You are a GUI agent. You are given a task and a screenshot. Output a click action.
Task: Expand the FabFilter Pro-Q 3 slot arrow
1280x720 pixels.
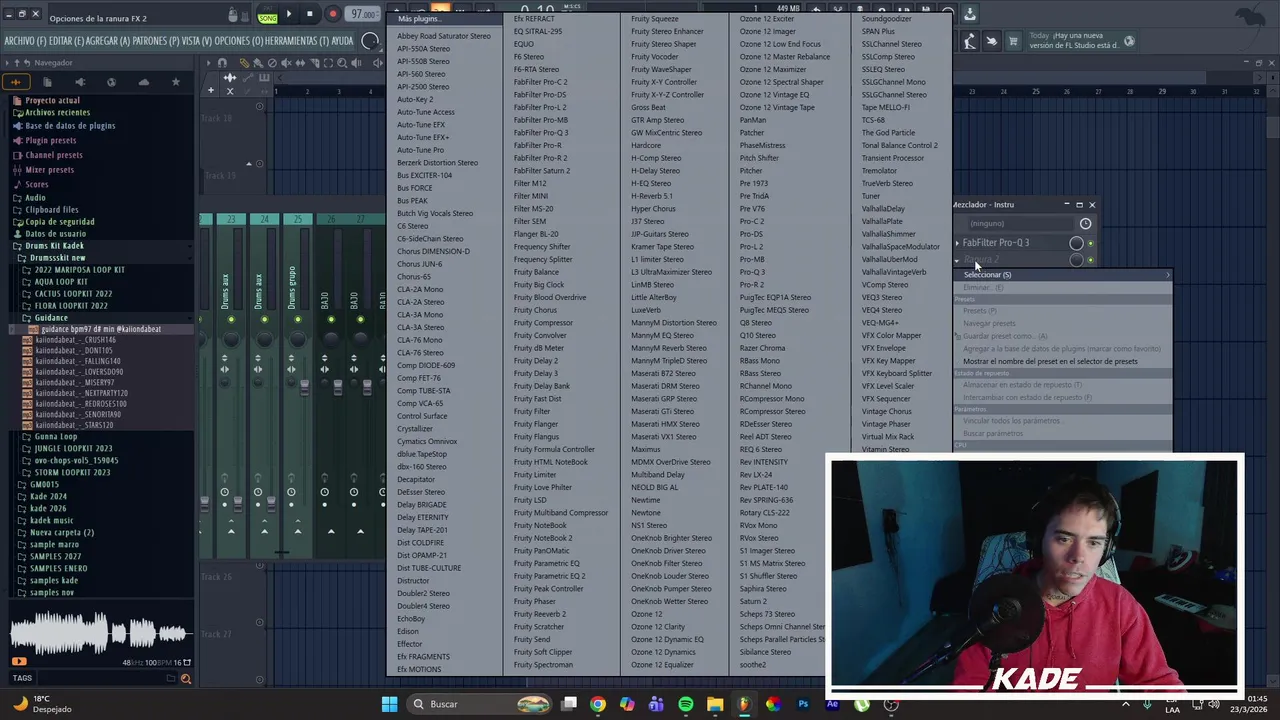[x=957, y=243]
